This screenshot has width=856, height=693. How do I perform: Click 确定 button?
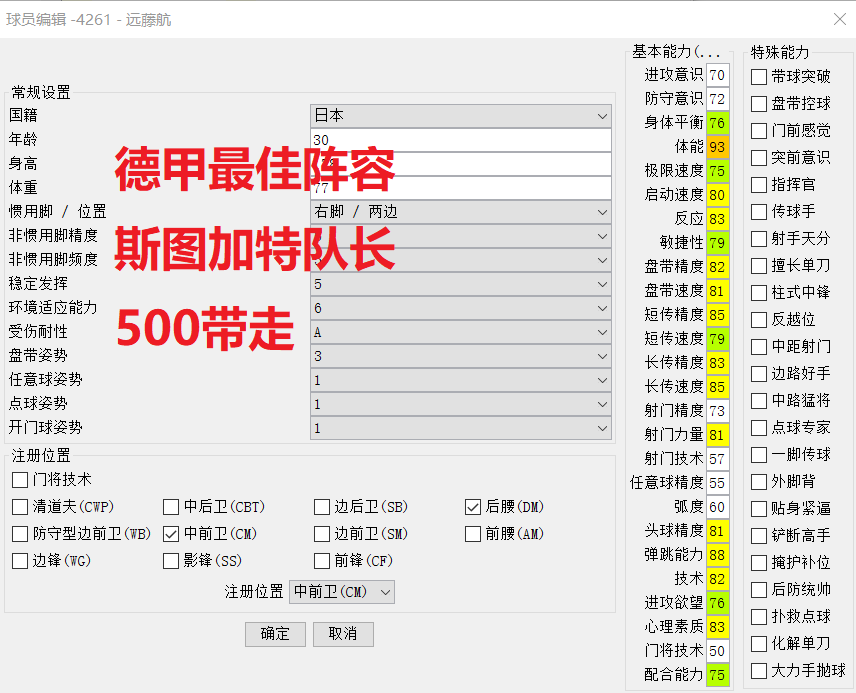tap(275, 634)
